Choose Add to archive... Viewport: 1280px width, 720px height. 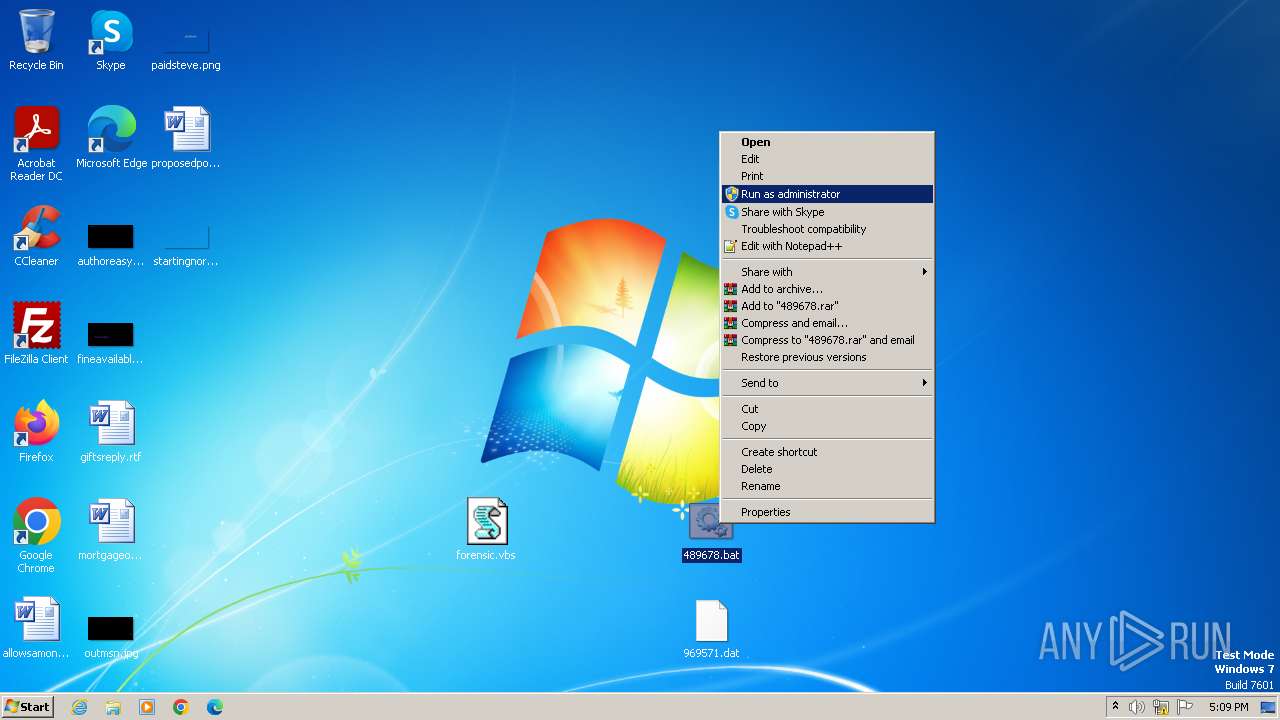coord(827,289)
